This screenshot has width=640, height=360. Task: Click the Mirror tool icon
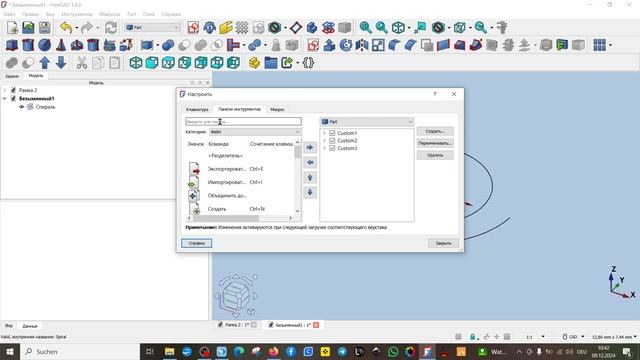(362, 45)
